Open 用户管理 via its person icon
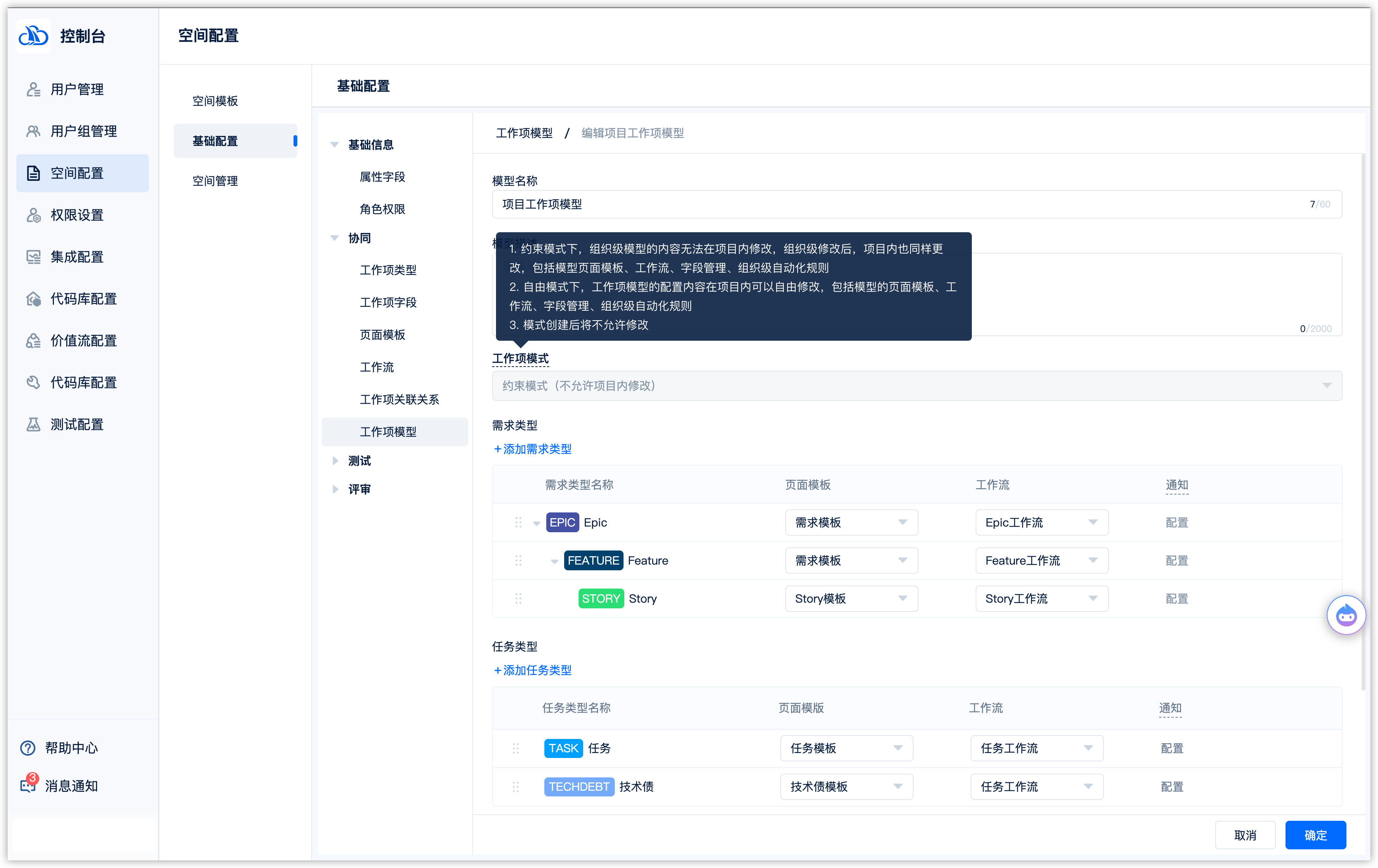Viewport: 1378px width, 868px height. click(33, 89)
